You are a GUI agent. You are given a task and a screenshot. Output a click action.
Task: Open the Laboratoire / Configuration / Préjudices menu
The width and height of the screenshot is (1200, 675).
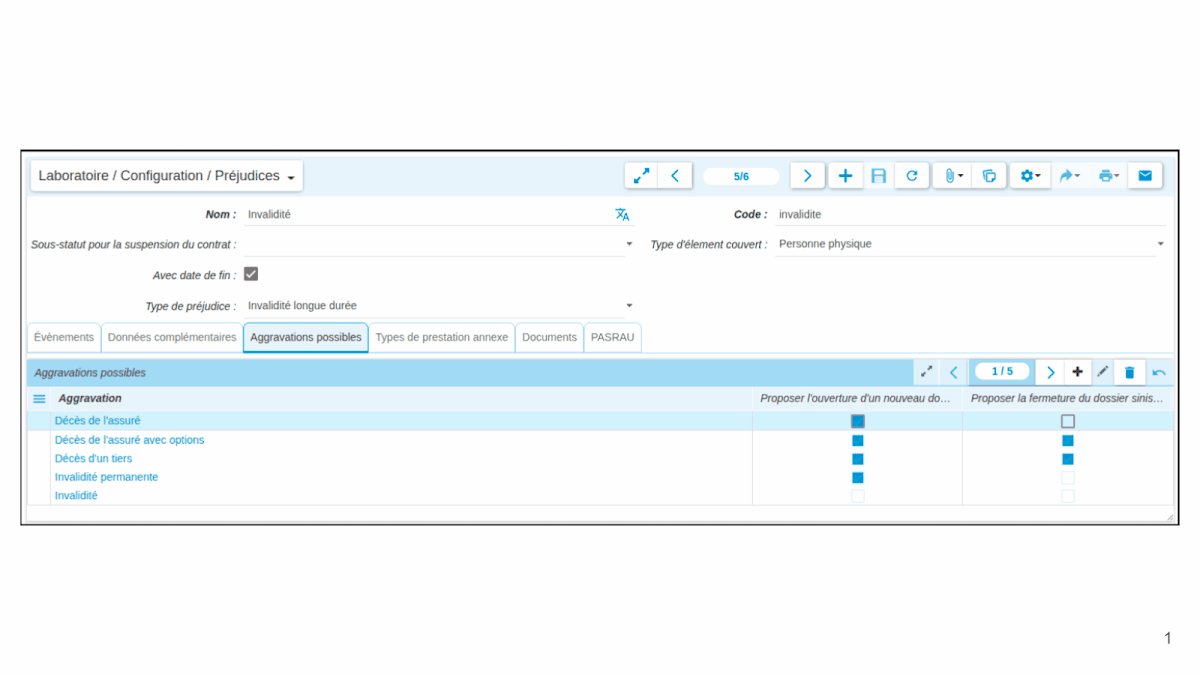pyautogui.click(x=166, y=176)
